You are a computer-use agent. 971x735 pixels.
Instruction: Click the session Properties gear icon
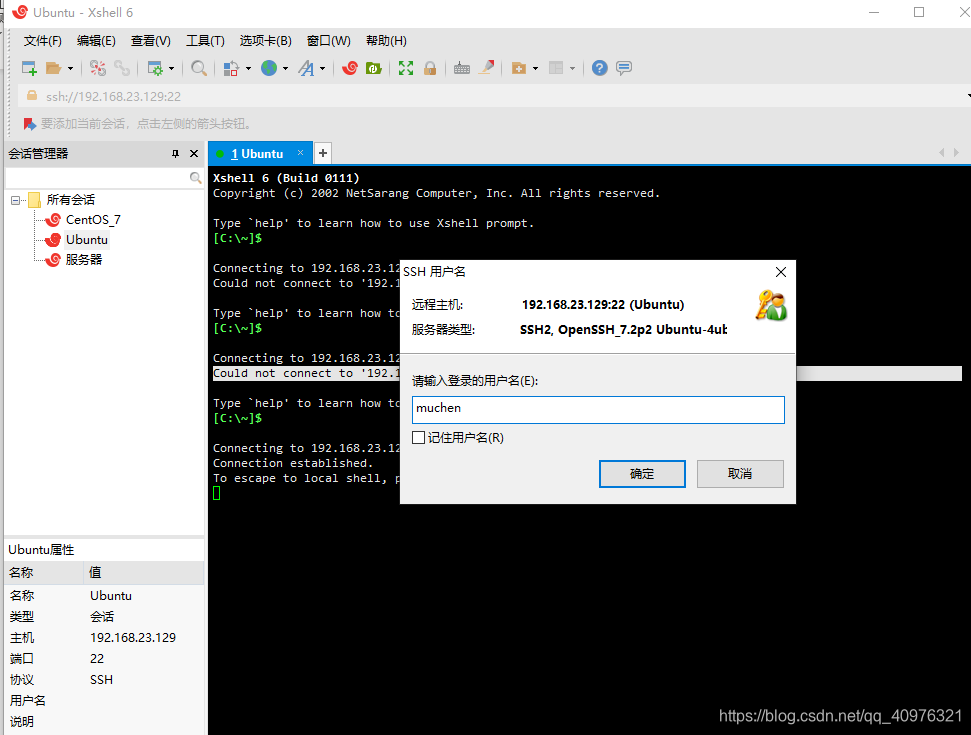155,68
